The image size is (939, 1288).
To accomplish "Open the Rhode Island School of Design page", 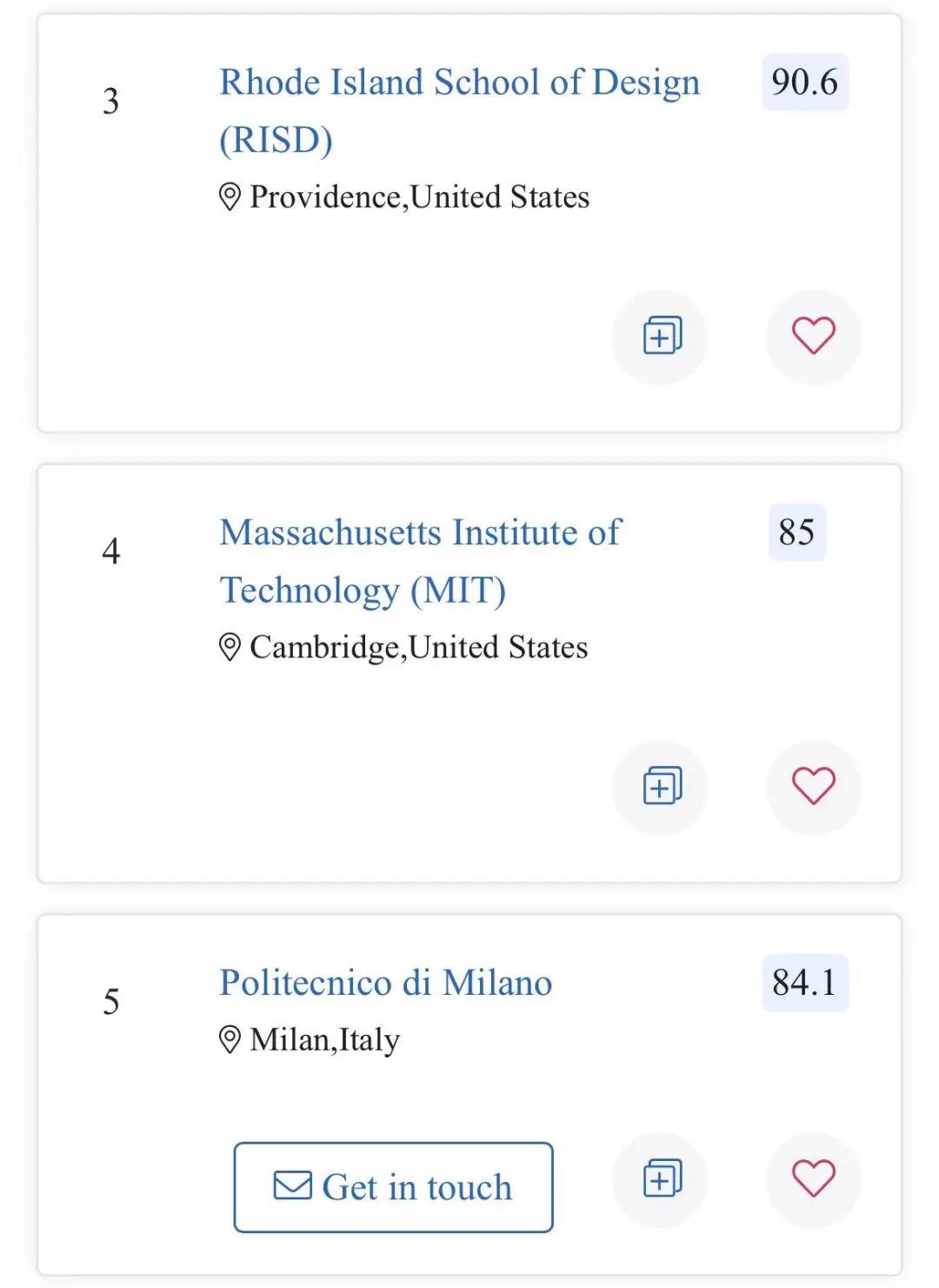I will tap(459, 110).
